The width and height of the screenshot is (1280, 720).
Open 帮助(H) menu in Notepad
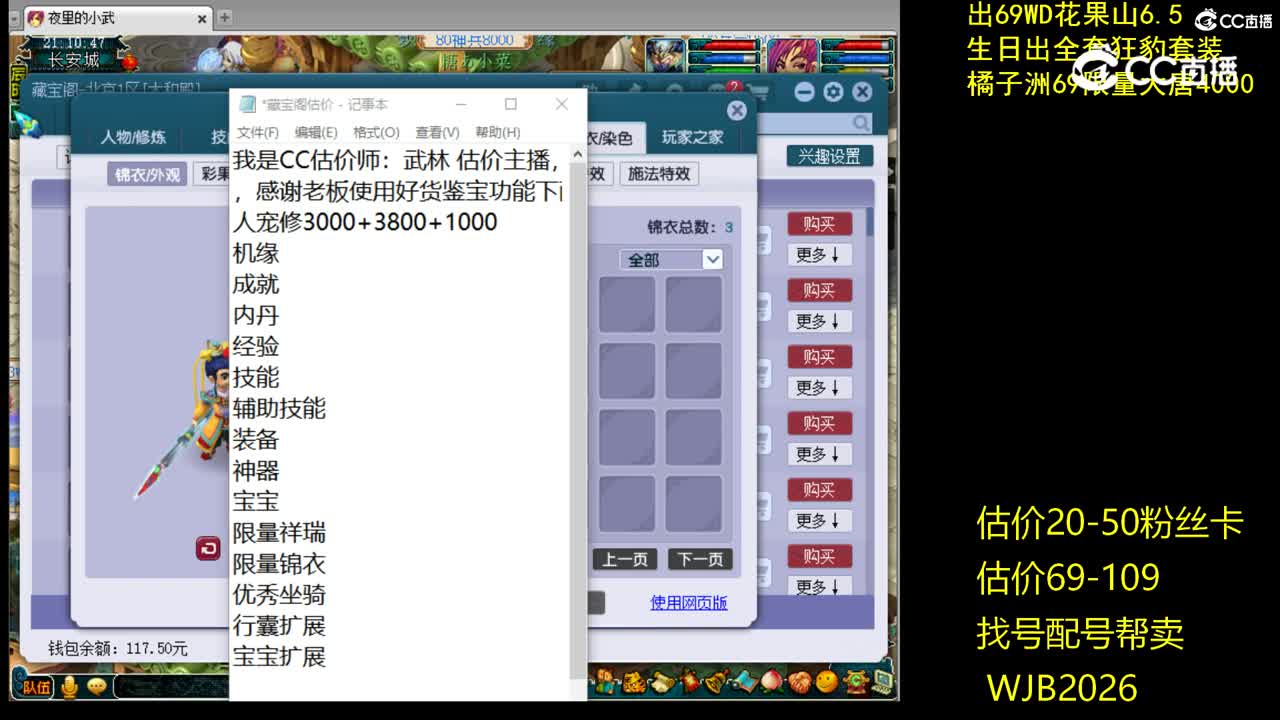[498, 132]
